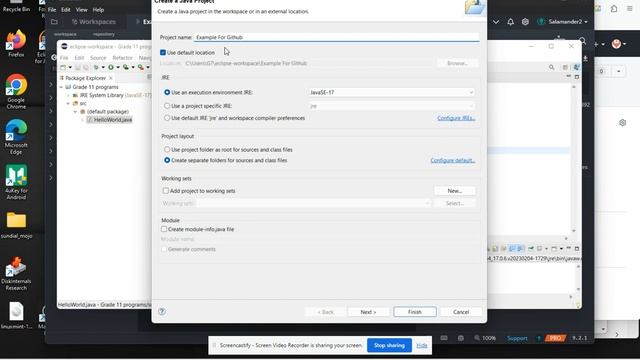The image size is (640, 360).
Task: Open the Recycle Bin on desktop
Action: click(16, 6)
